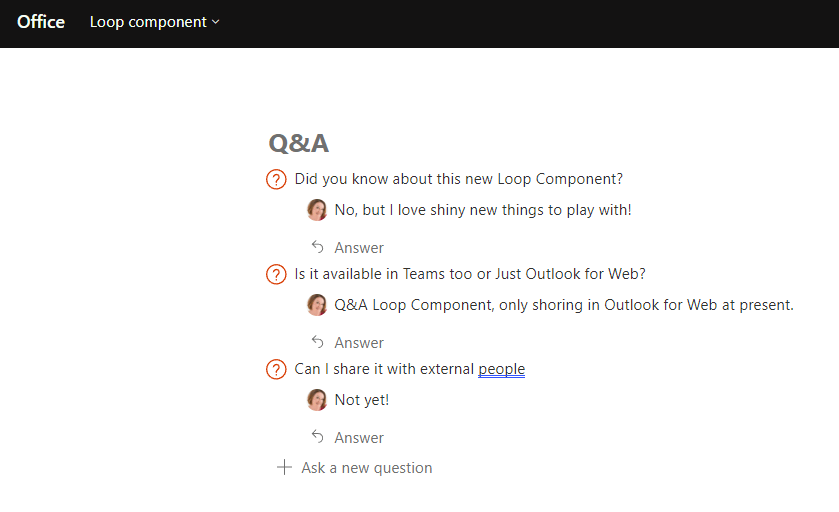Click 'Is it available in Teams too' question
The height and width of the screenshot is (512, 839).
pyautogui.click(x=469, y=274)
